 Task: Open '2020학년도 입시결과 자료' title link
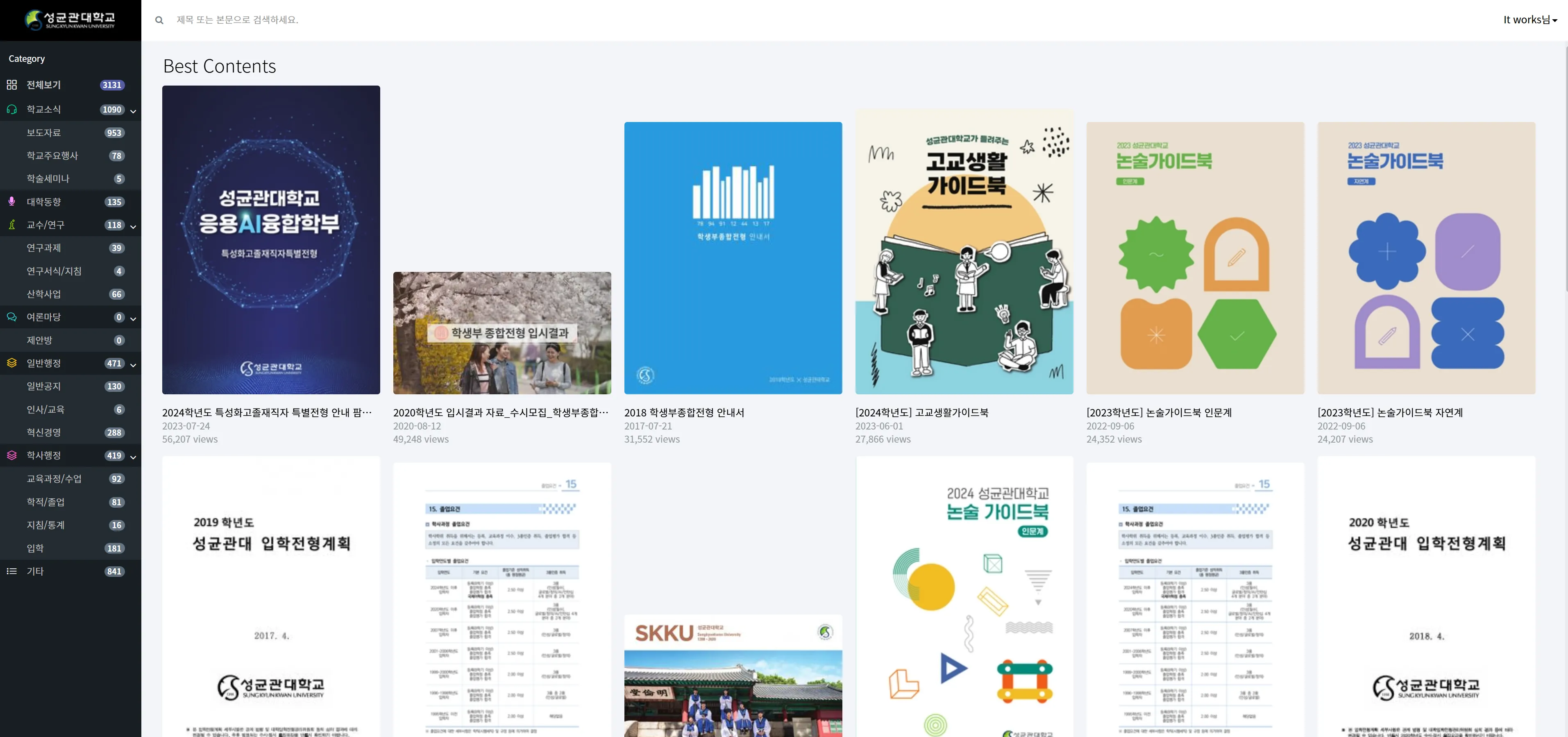click(500, 412)
